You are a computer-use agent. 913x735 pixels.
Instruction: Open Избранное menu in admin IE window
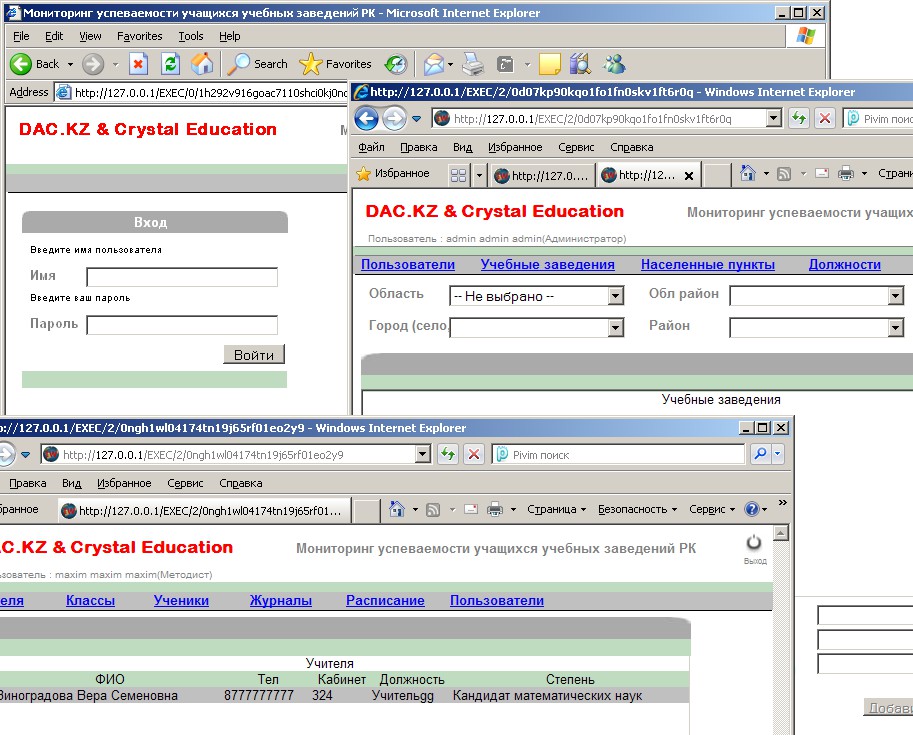[515, 147]
